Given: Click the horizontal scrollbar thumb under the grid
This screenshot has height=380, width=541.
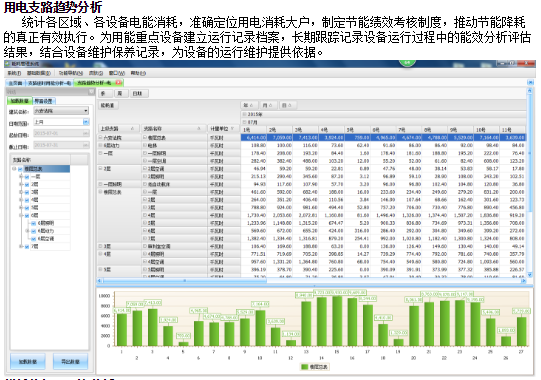Looking at the screenshot, I should (185, 281).
